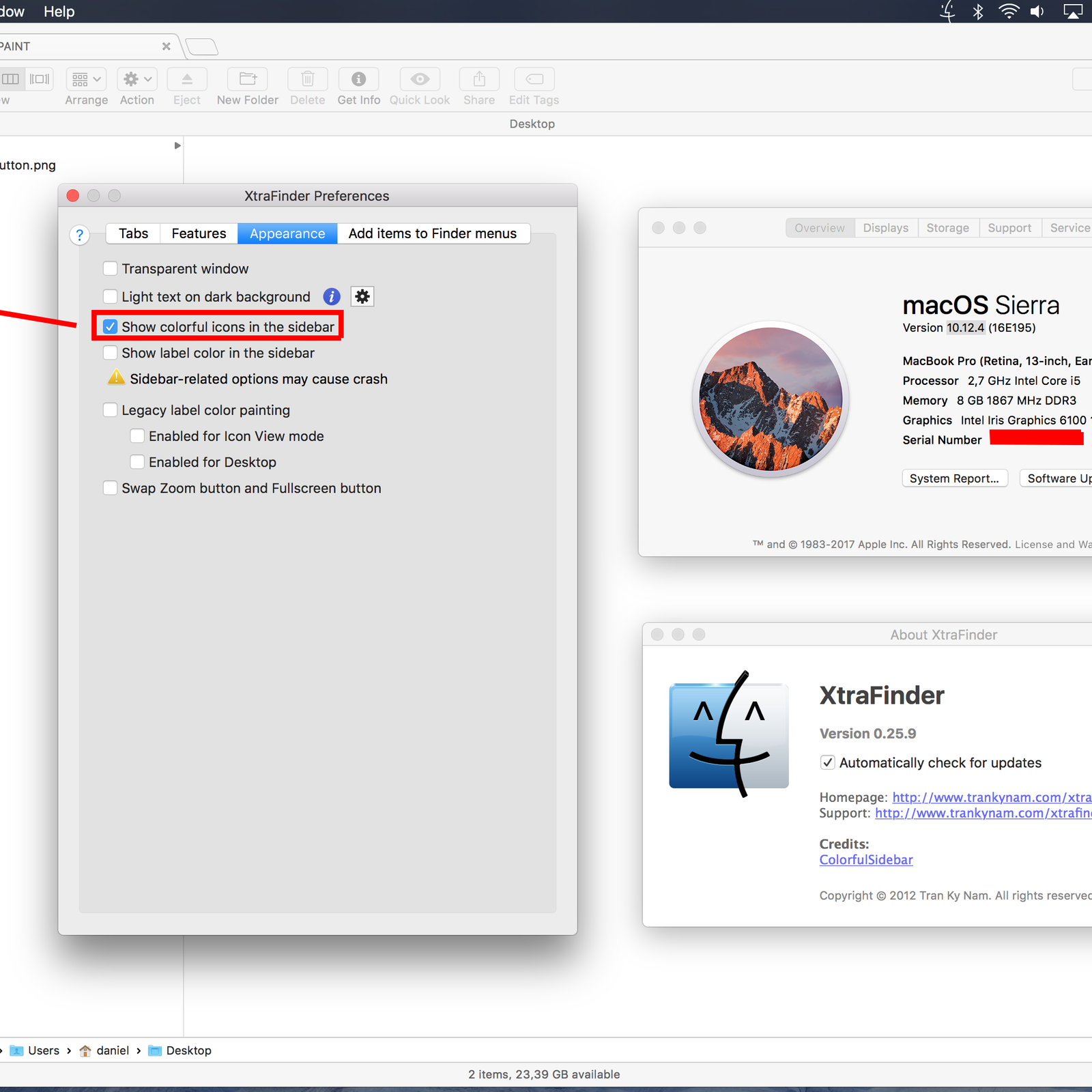This screenshot has height=1092, width=1092.
Task: Switch to the Tabs preferences tab
Action: click(133, 233)
